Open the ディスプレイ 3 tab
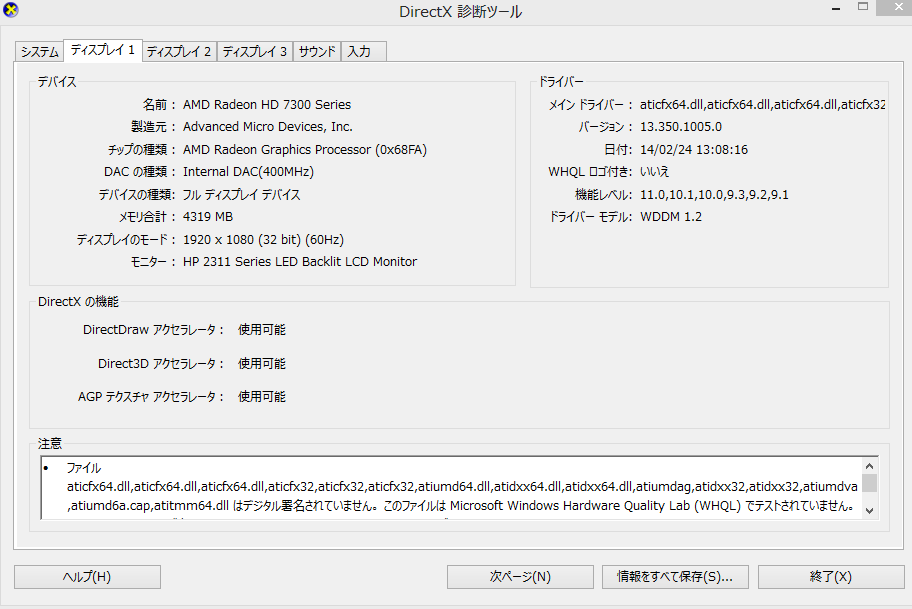This screenshot has height=609, width=912. [255, 51]
